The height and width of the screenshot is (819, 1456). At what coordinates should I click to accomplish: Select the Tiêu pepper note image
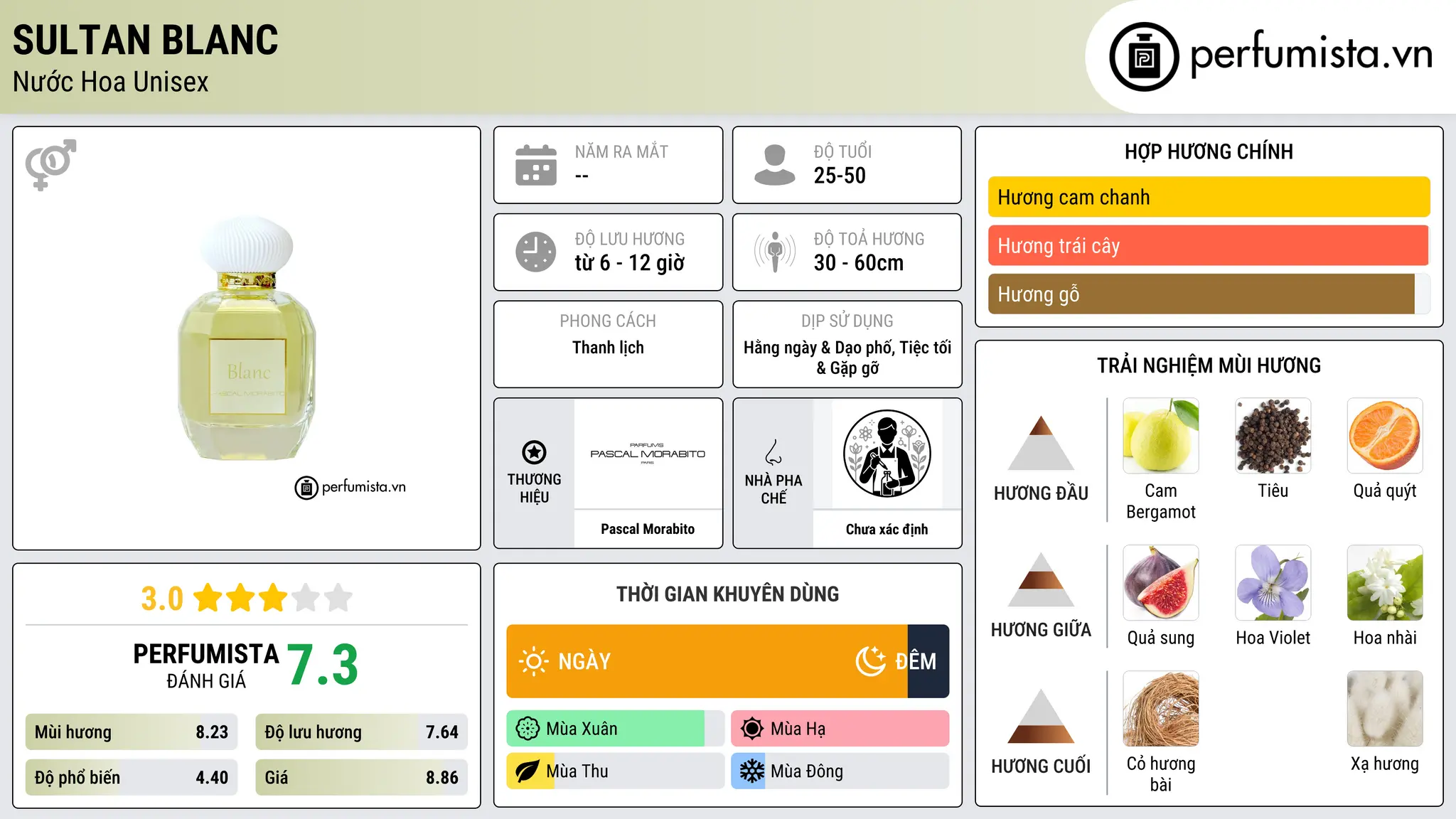[1273, 436]
